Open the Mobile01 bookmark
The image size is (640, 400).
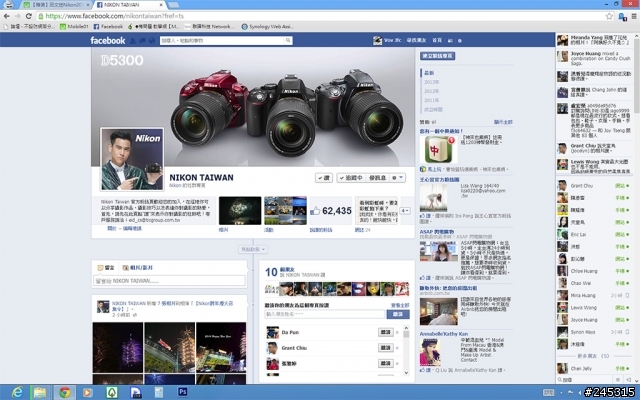pos(74,27)
